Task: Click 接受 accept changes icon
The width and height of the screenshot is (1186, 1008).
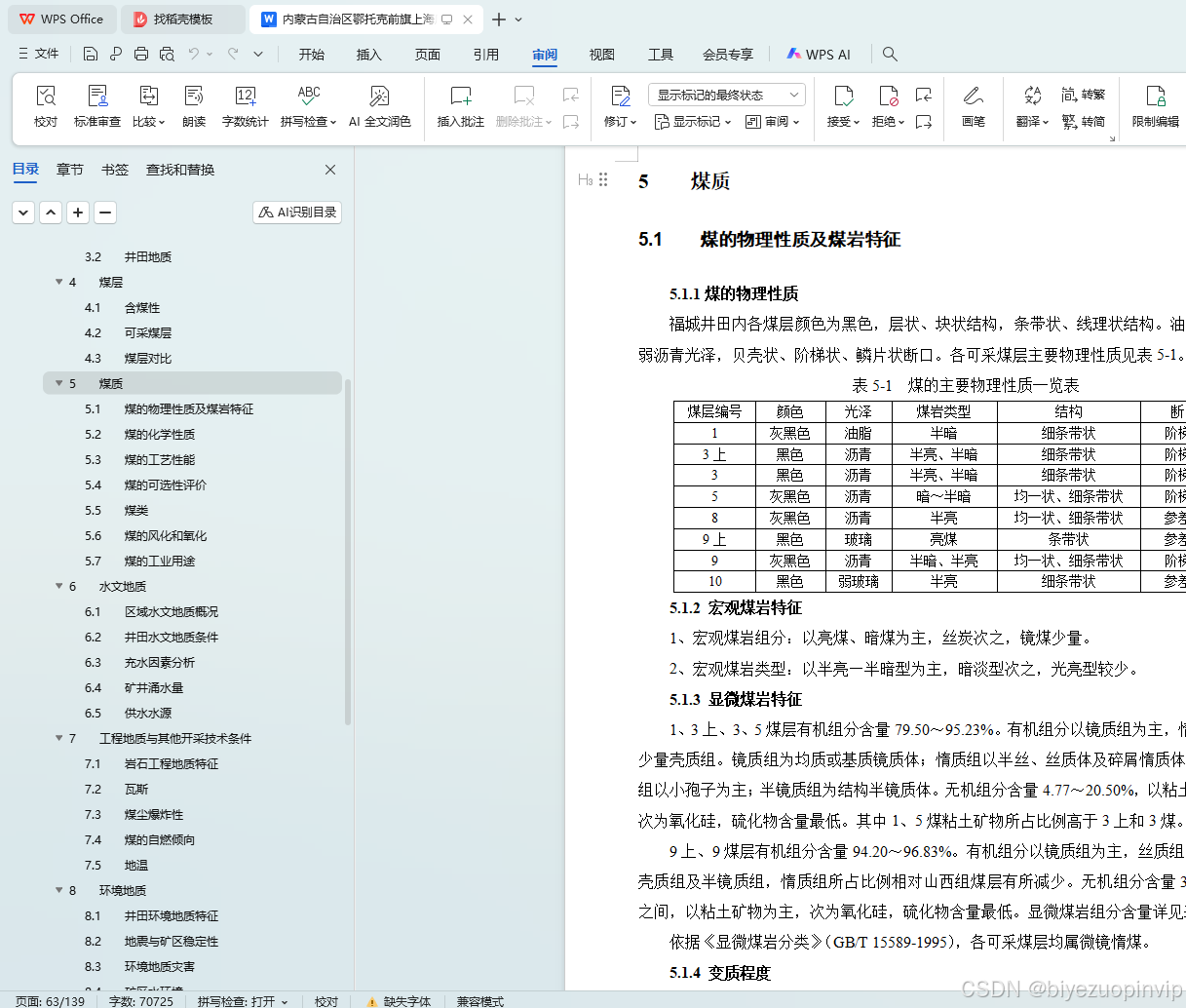Action: click(844, 96)
